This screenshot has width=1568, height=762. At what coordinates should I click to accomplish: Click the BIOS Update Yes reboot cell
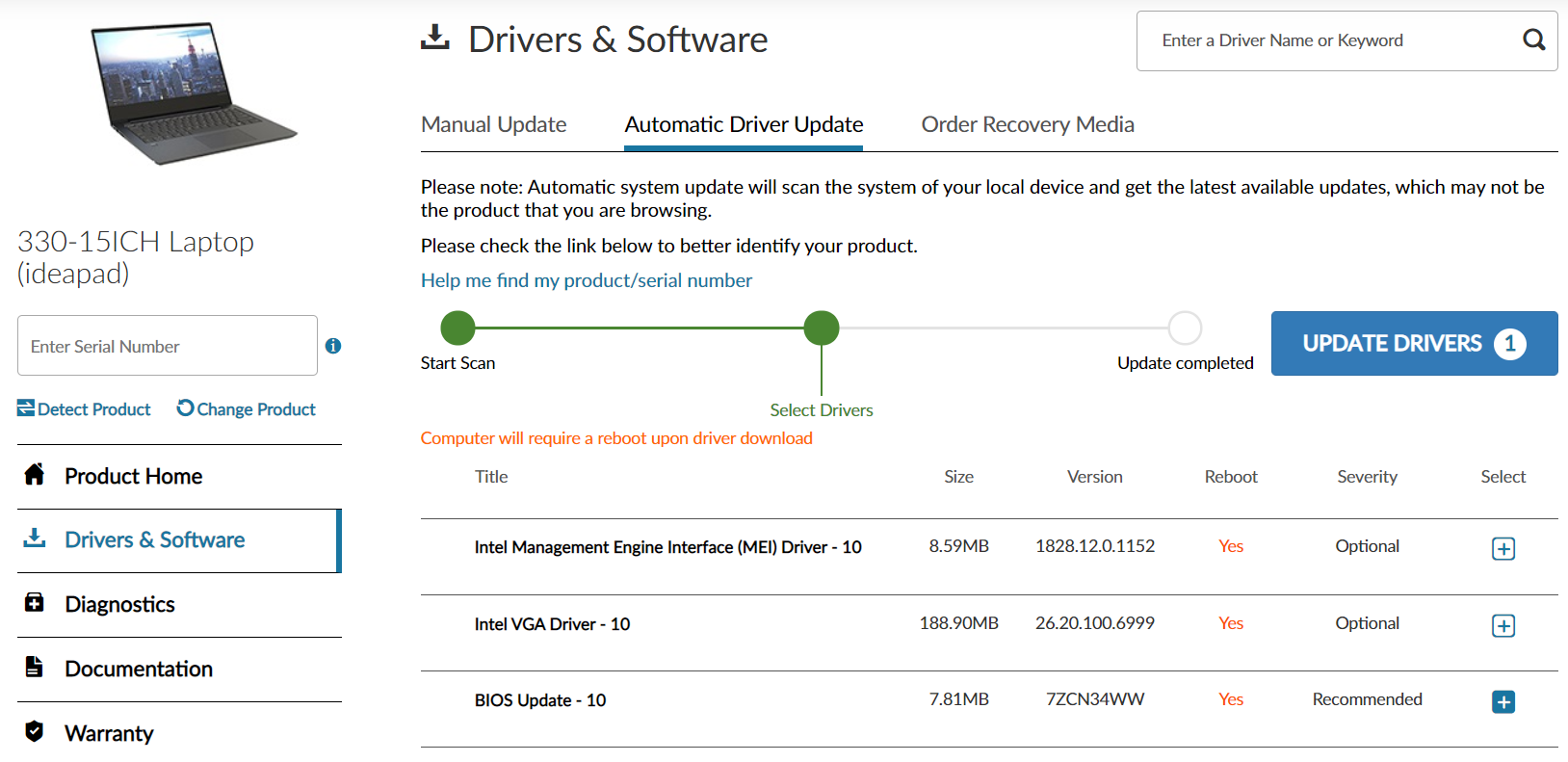pos(1231,699)
